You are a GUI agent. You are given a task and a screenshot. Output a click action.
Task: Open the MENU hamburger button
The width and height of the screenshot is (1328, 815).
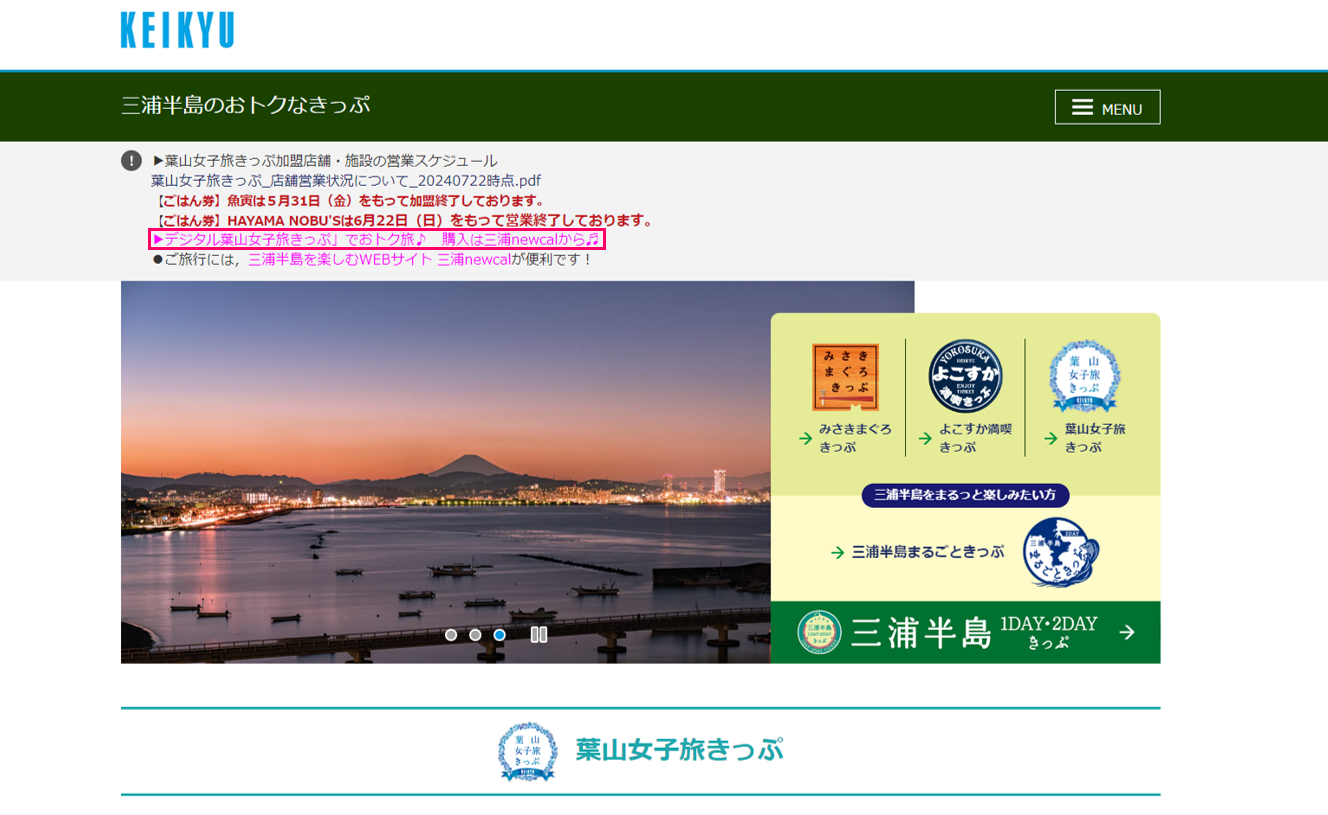(1107, 107)
